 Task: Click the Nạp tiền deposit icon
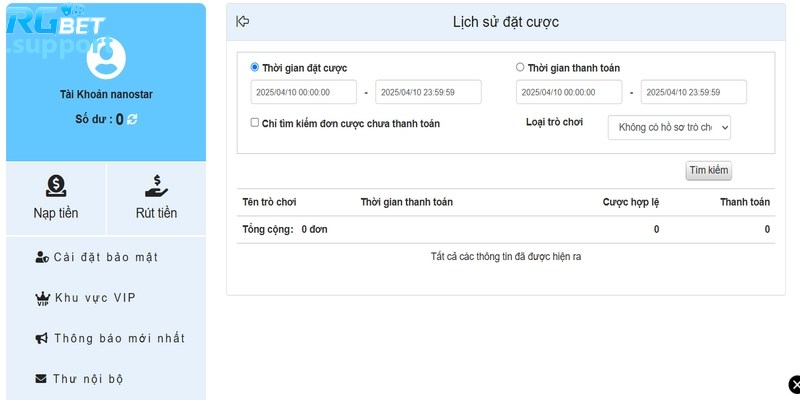click(56, 186)
